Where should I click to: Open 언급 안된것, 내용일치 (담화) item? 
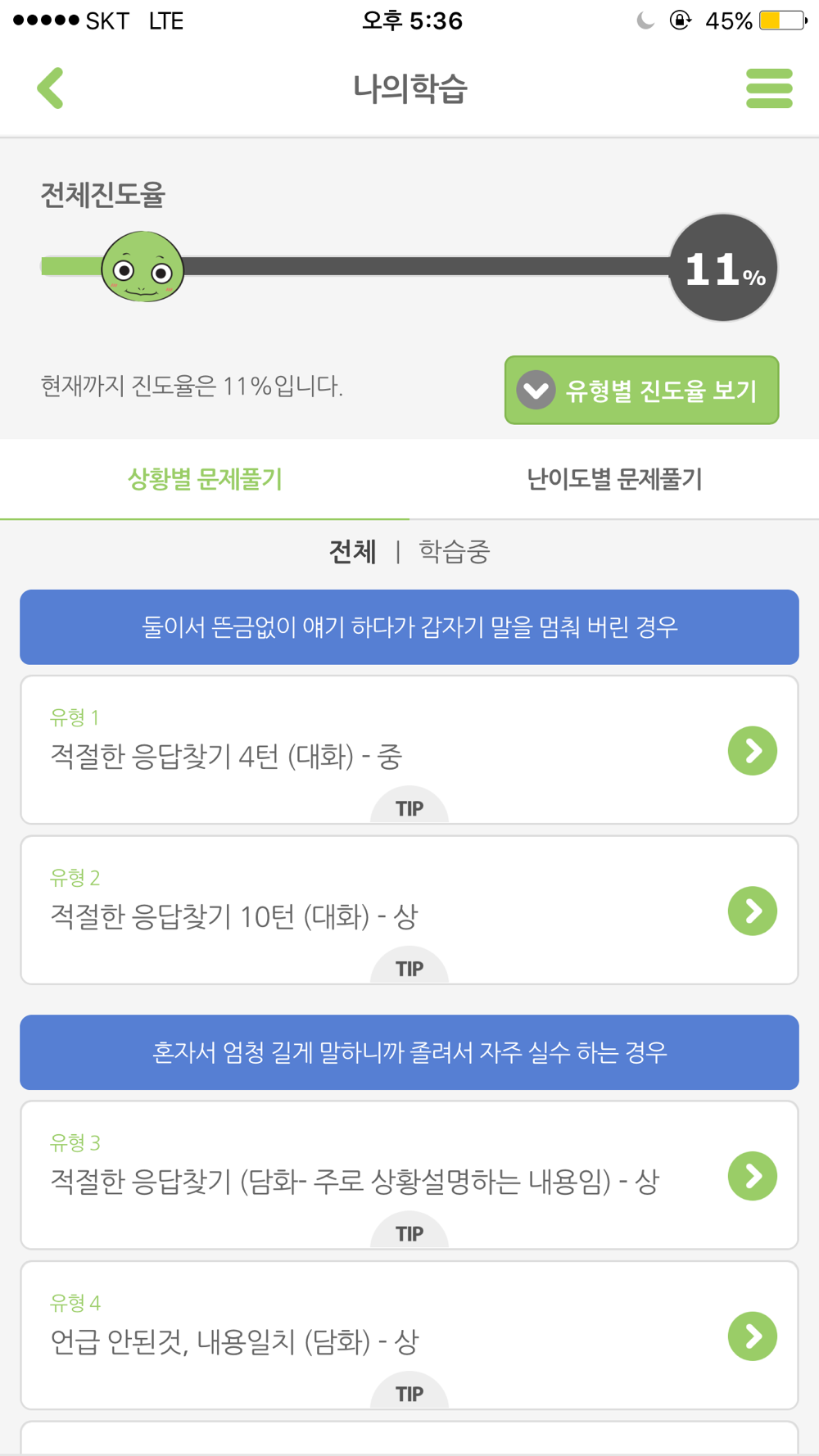click(234, 1342)
